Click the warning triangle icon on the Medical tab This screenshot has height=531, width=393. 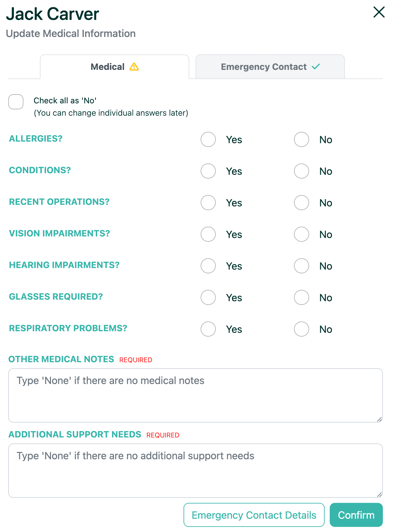pyautogui.click(x=134, y=67)
